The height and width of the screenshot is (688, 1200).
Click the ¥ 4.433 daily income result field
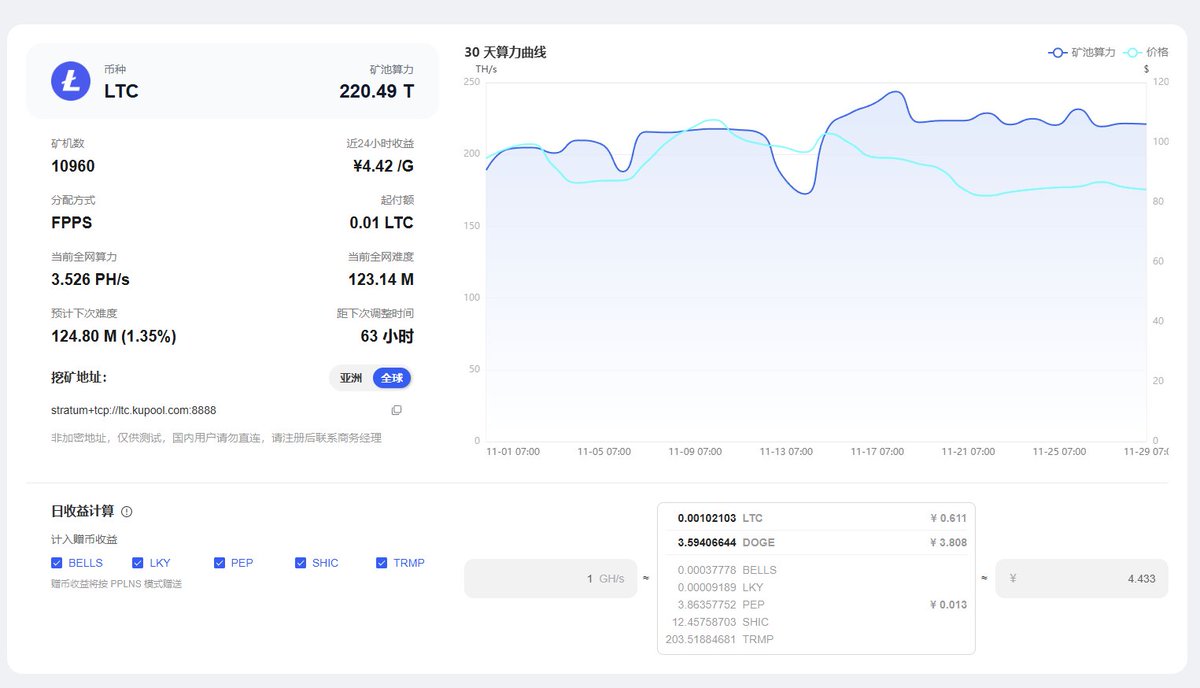pos(1081,578)
